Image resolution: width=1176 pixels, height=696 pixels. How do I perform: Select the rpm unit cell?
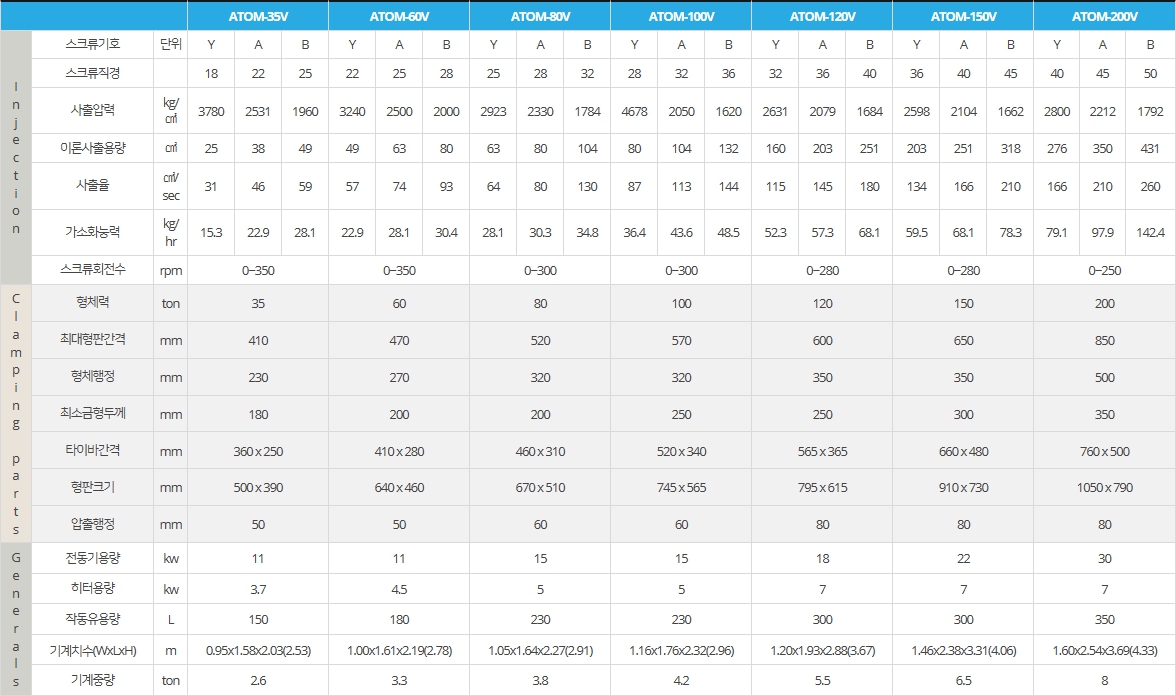tap(171, 270)
